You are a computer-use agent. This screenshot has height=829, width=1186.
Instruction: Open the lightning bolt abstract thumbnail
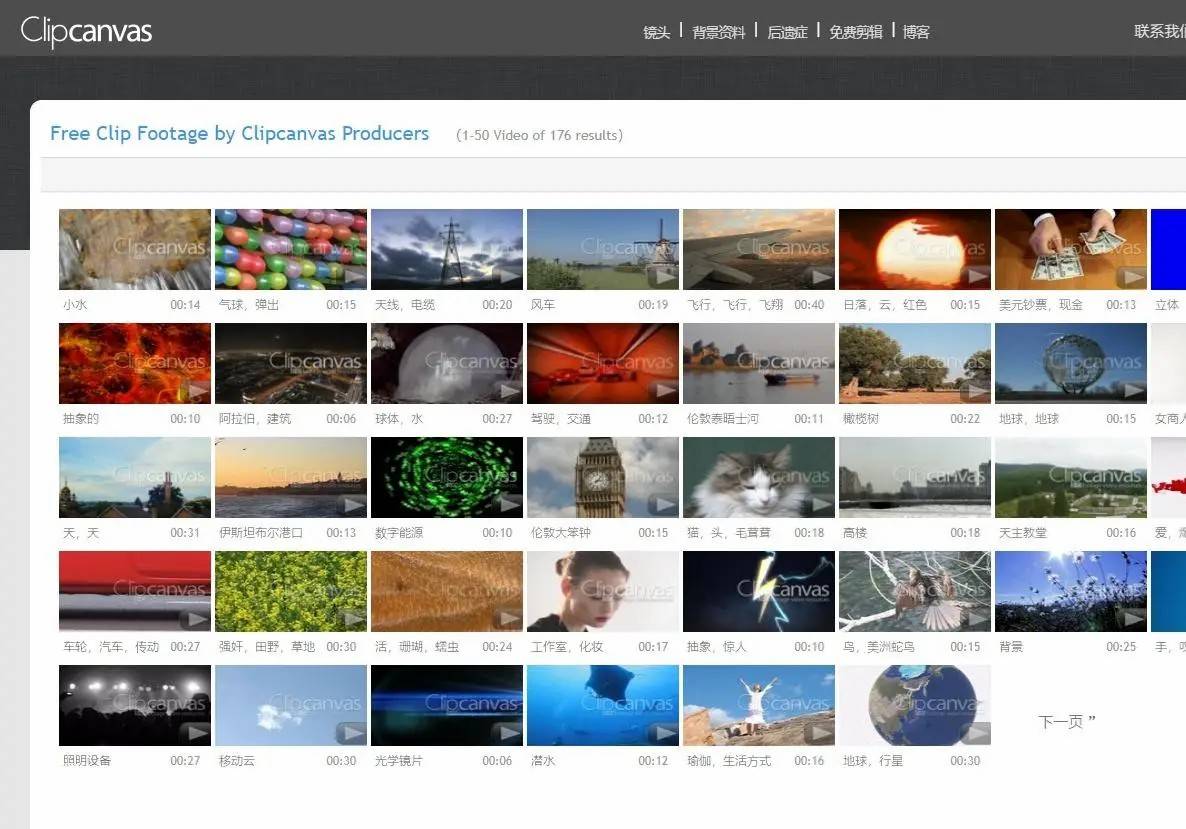tap(758, 591)
